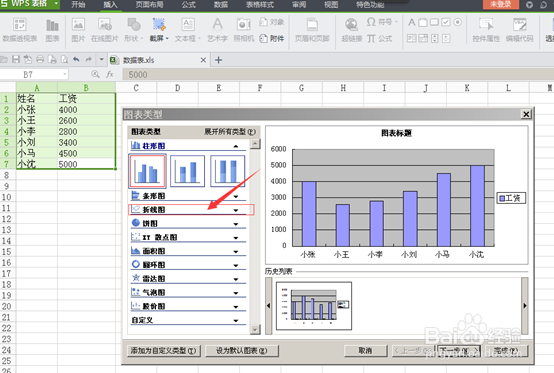
Task: Open Online Pictures (在线图片)
Action: click(105, 30)
